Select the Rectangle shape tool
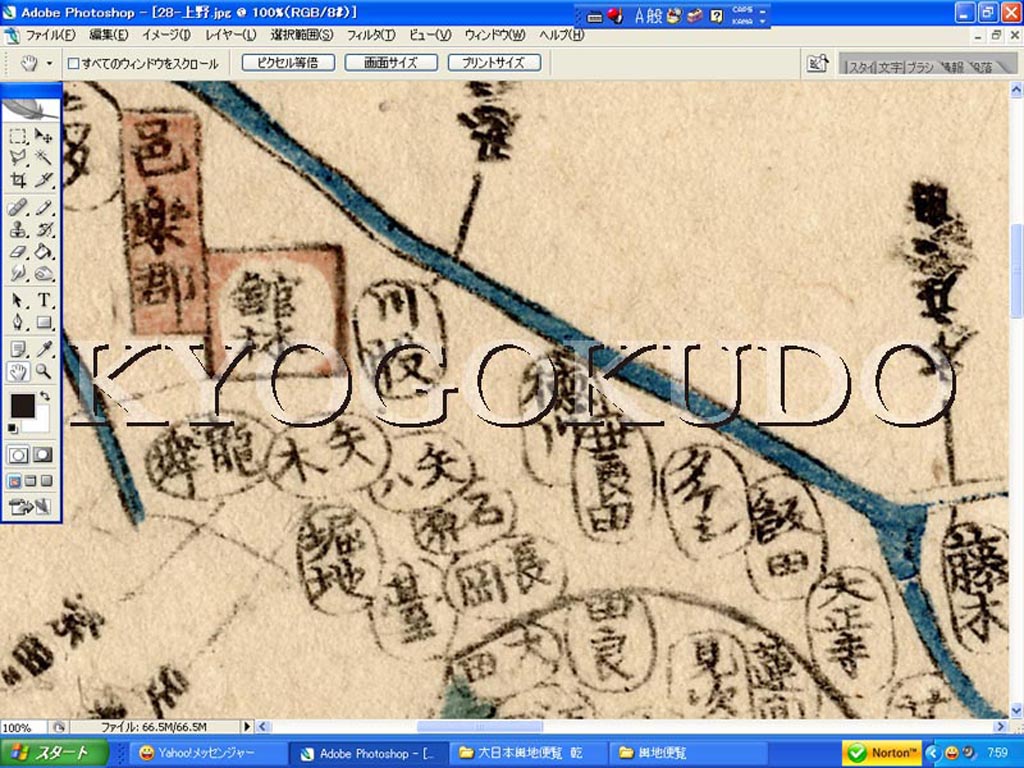The image size is (1024, 768). pyautogui.click(x=44, y=322)
